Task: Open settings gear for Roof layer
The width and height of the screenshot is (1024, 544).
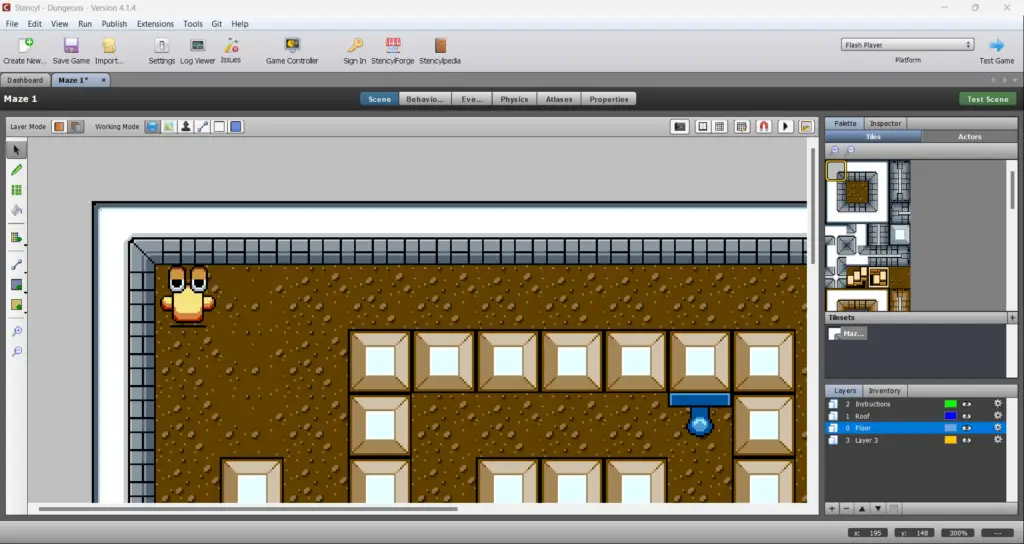Action: (997, 416)
